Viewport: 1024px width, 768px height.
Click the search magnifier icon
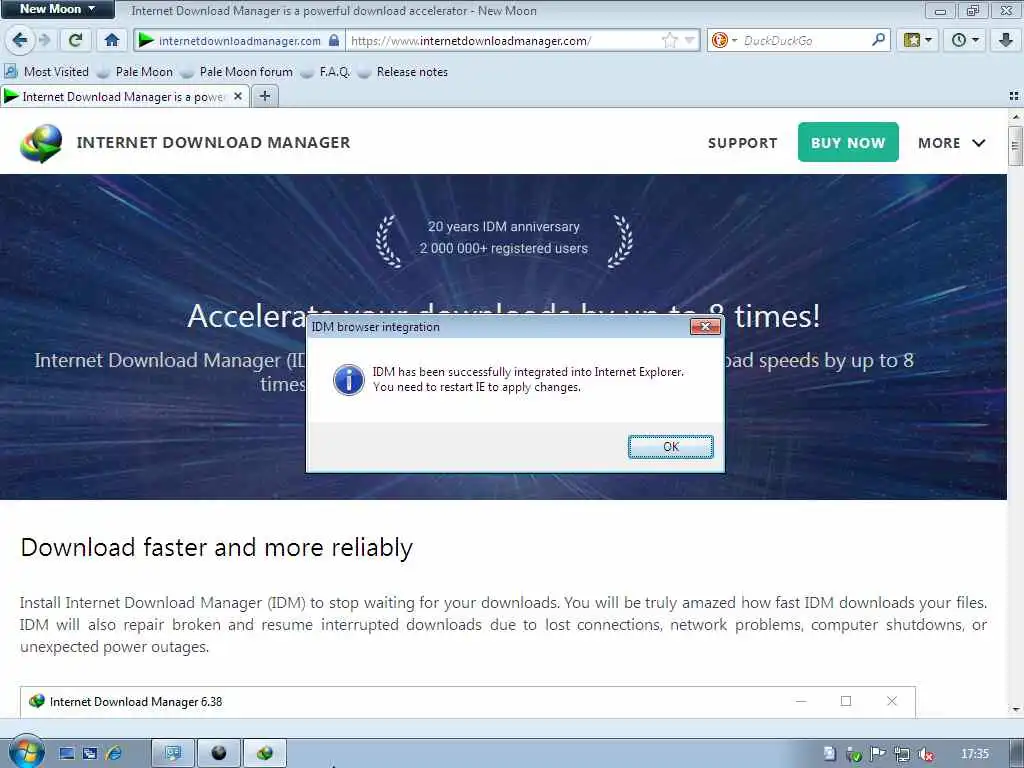coord(878,40)
